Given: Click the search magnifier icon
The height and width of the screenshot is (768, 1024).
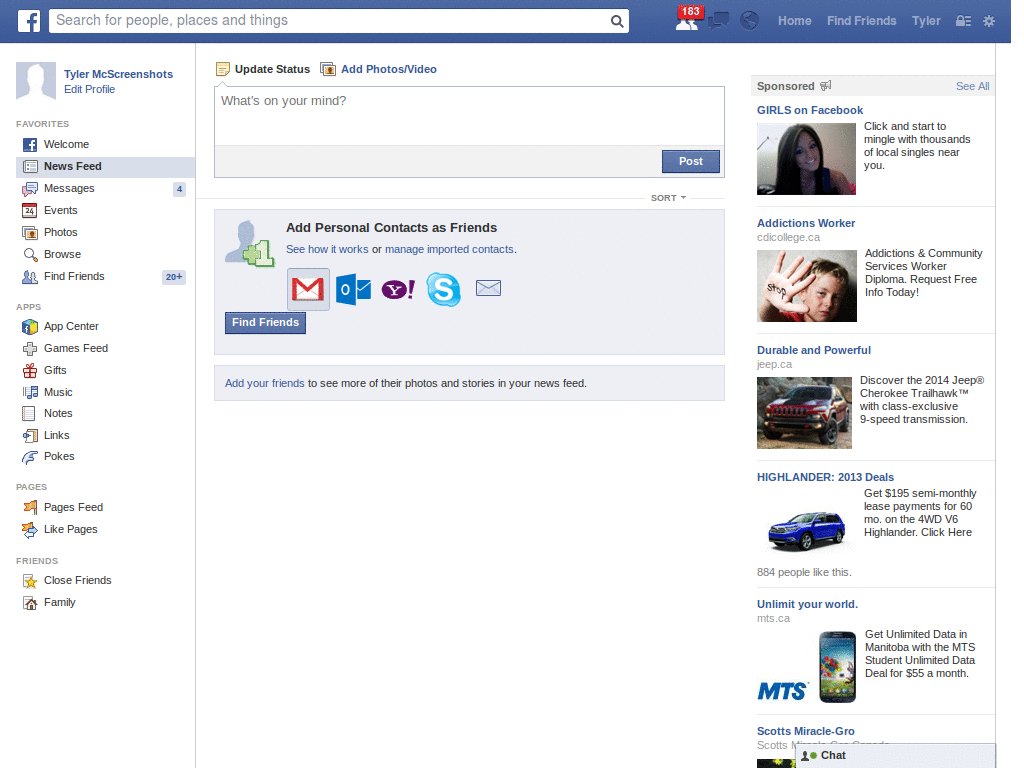Looking at the screenshot, I should [616, 22].
